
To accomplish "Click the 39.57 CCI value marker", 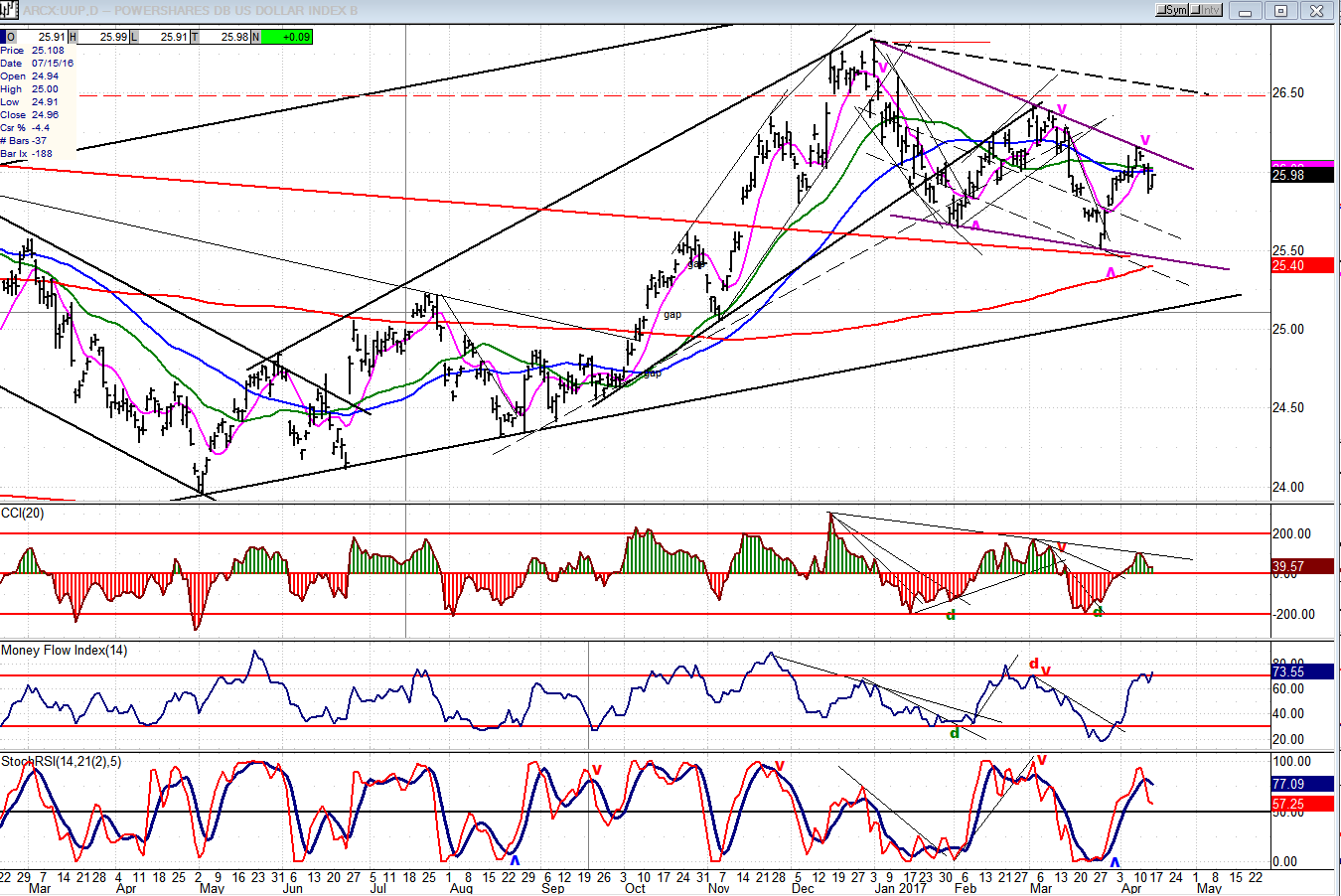I will pos(1302,566).
